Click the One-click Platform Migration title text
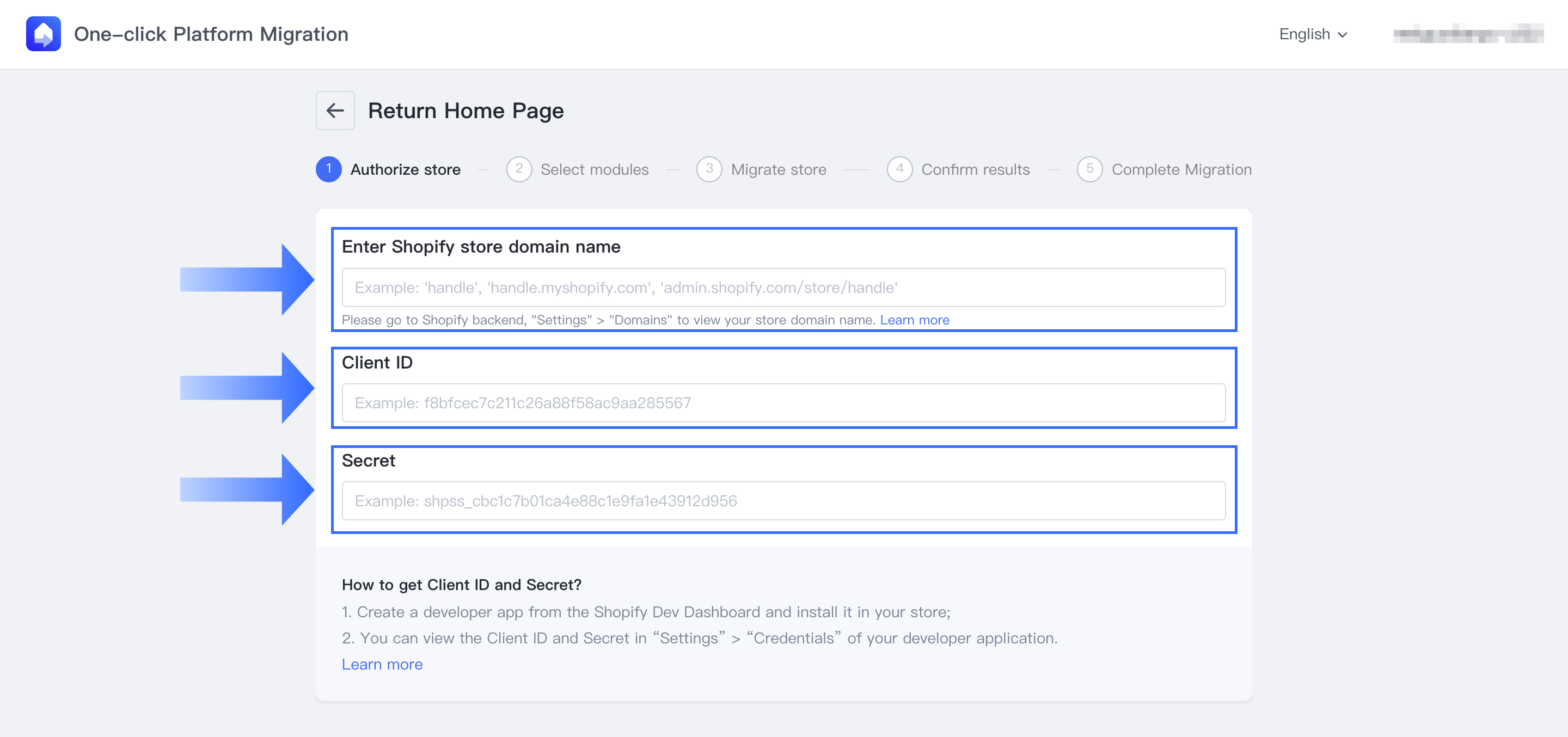Viewport: 1568px width, 737px height. pyautogui.click(x=211, y=34)
